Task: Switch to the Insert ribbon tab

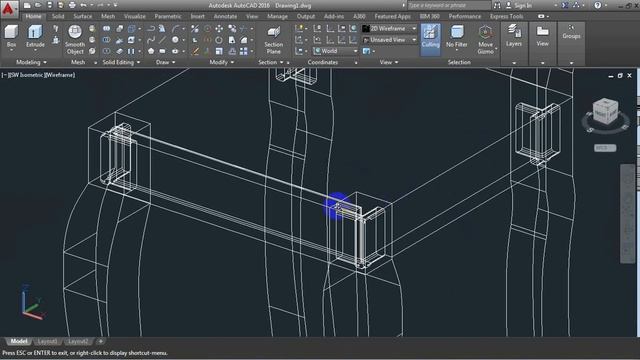Action: [198, 16]
